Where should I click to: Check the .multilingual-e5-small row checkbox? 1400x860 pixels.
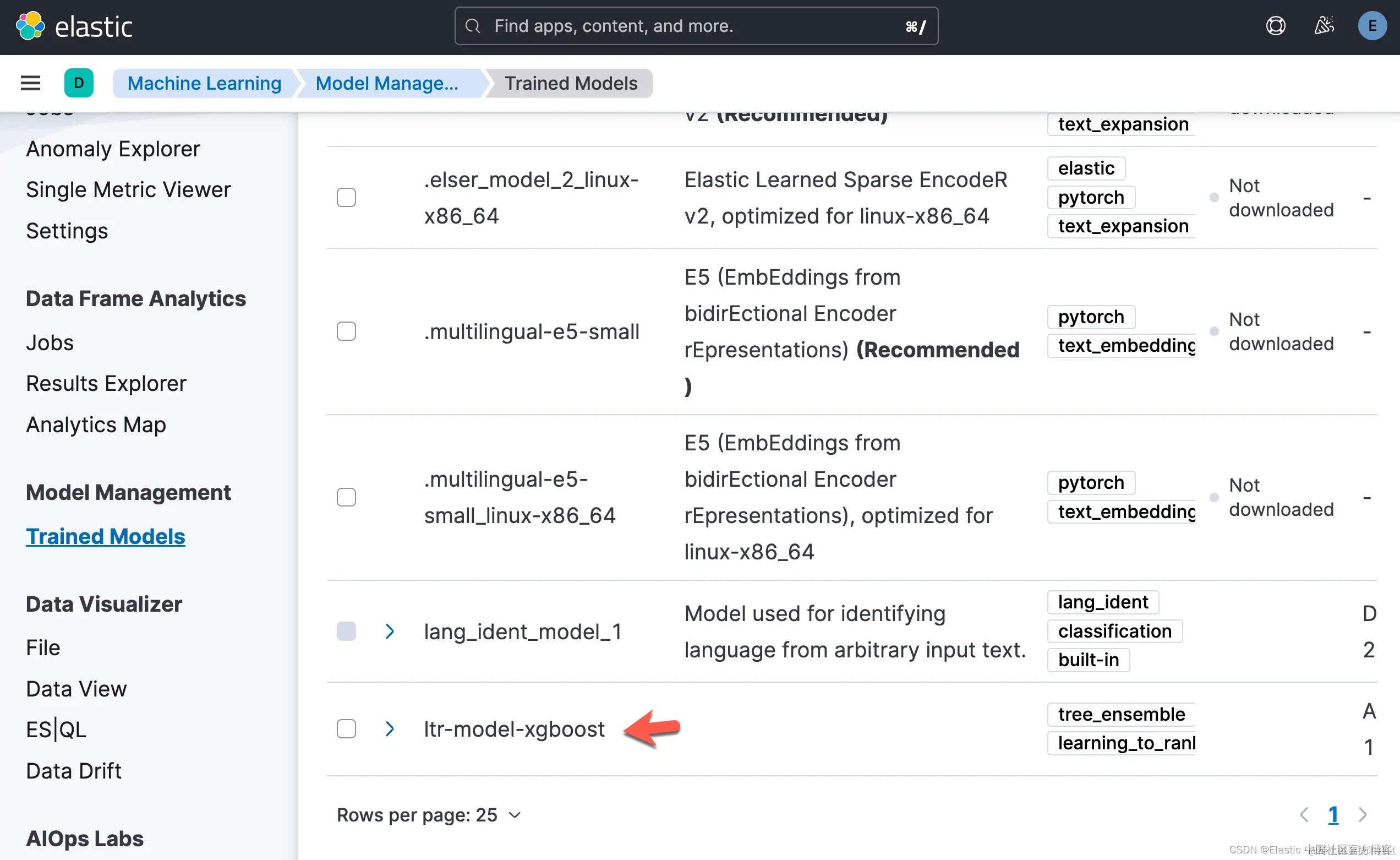[x=346, y=331]
